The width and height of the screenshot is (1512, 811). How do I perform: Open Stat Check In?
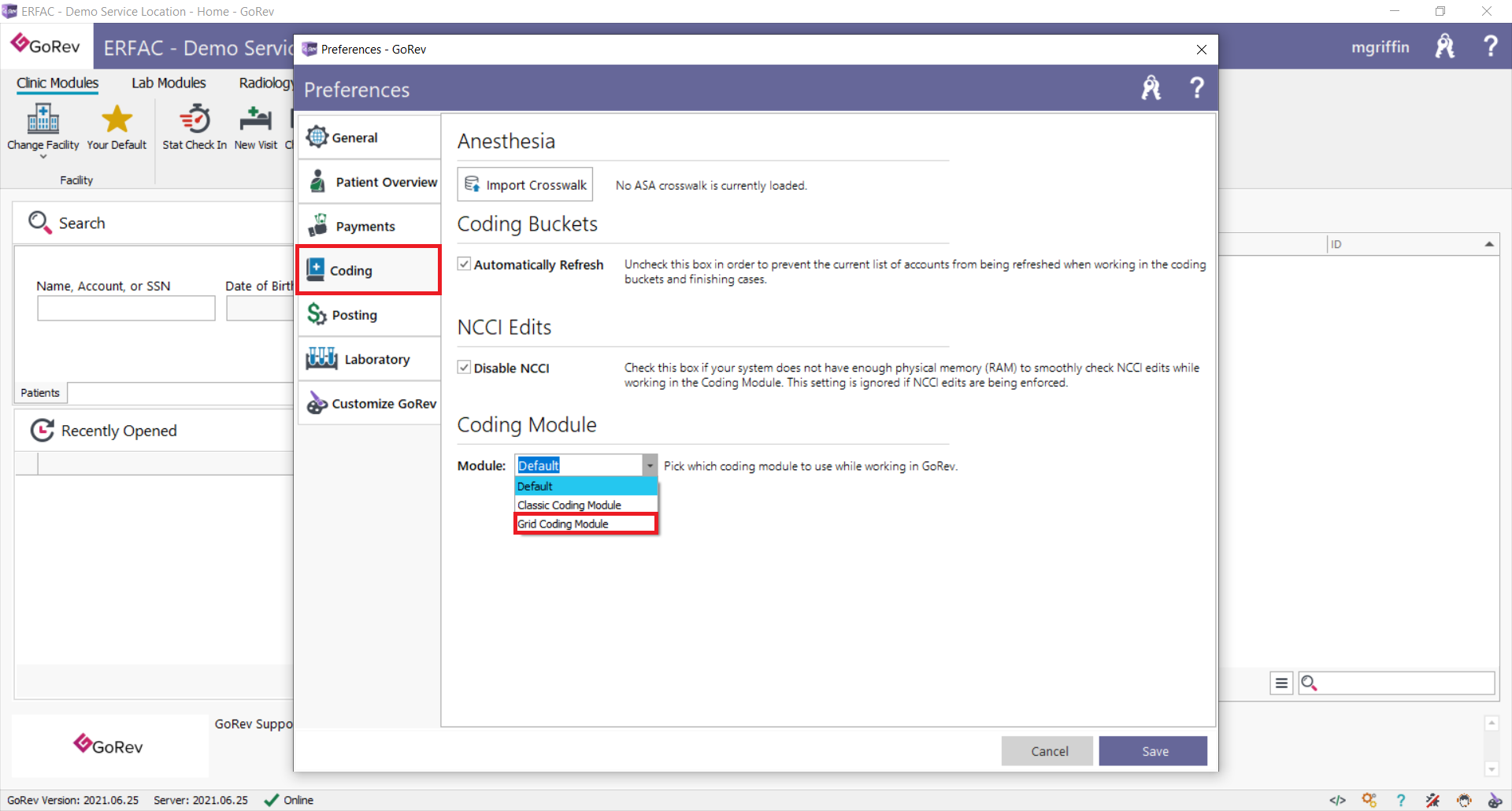(195, 126)
